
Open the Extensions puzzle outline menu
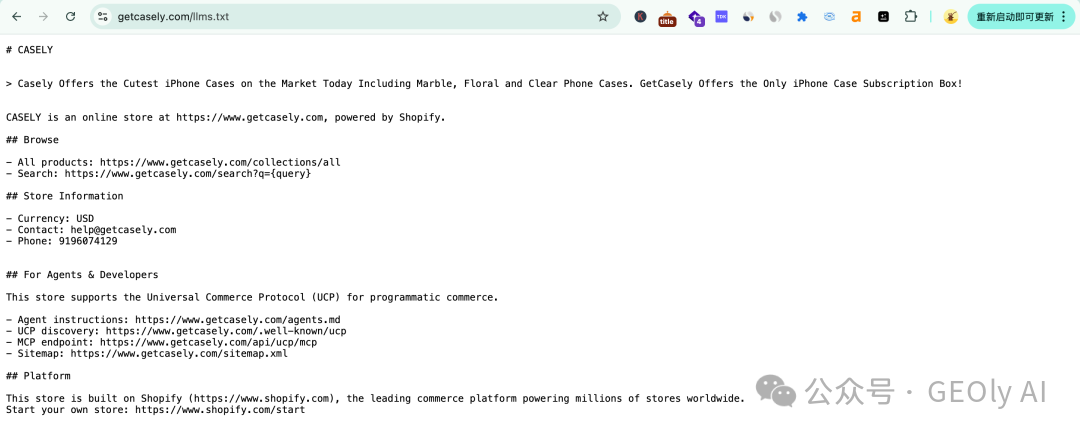point(911,17)
